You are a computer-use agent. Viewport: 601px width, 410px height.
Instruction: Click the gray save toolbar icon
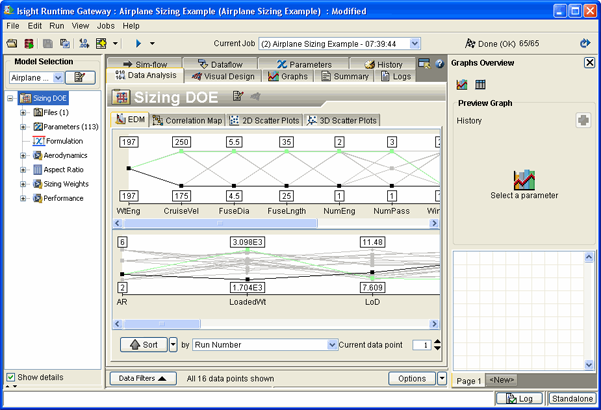48,43
